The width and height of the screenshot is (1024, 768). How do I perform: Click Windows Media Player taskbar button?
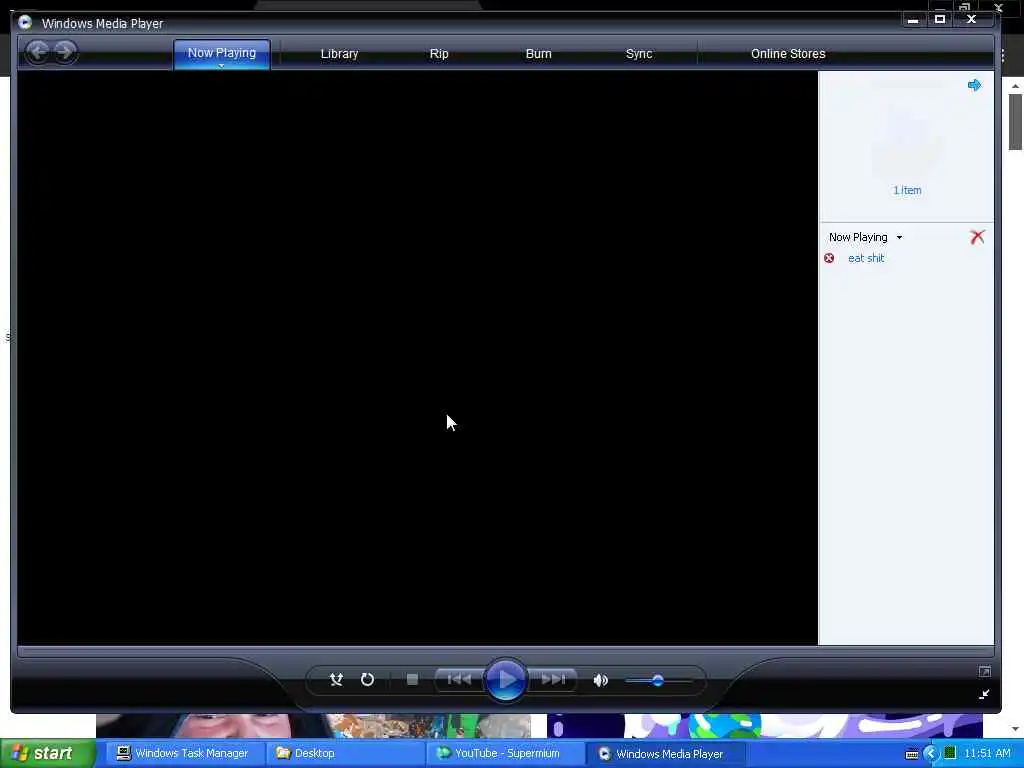[x=665, y=753]
